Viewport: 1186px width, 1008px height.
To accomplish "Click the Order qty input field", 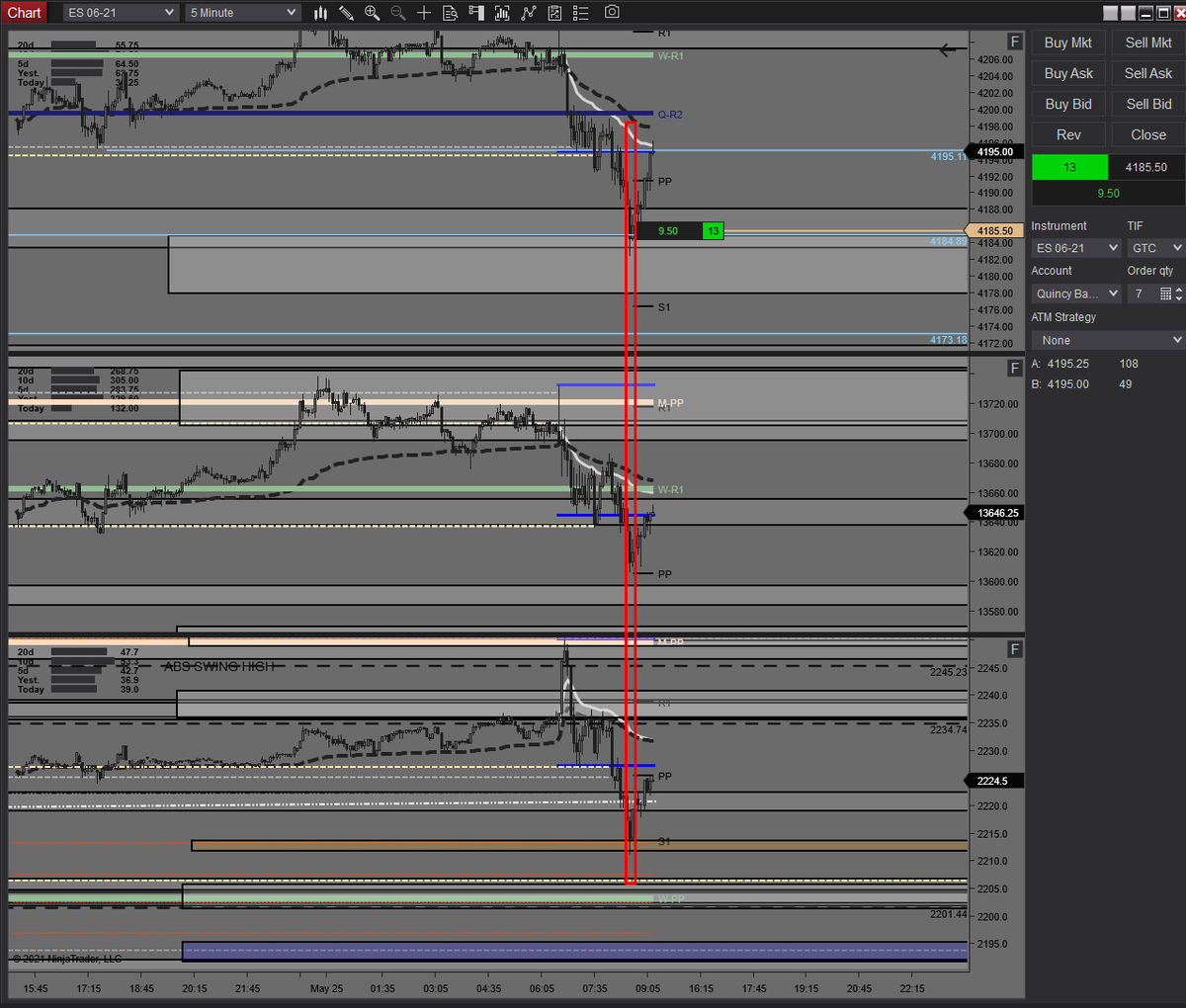I will 1141,294.
